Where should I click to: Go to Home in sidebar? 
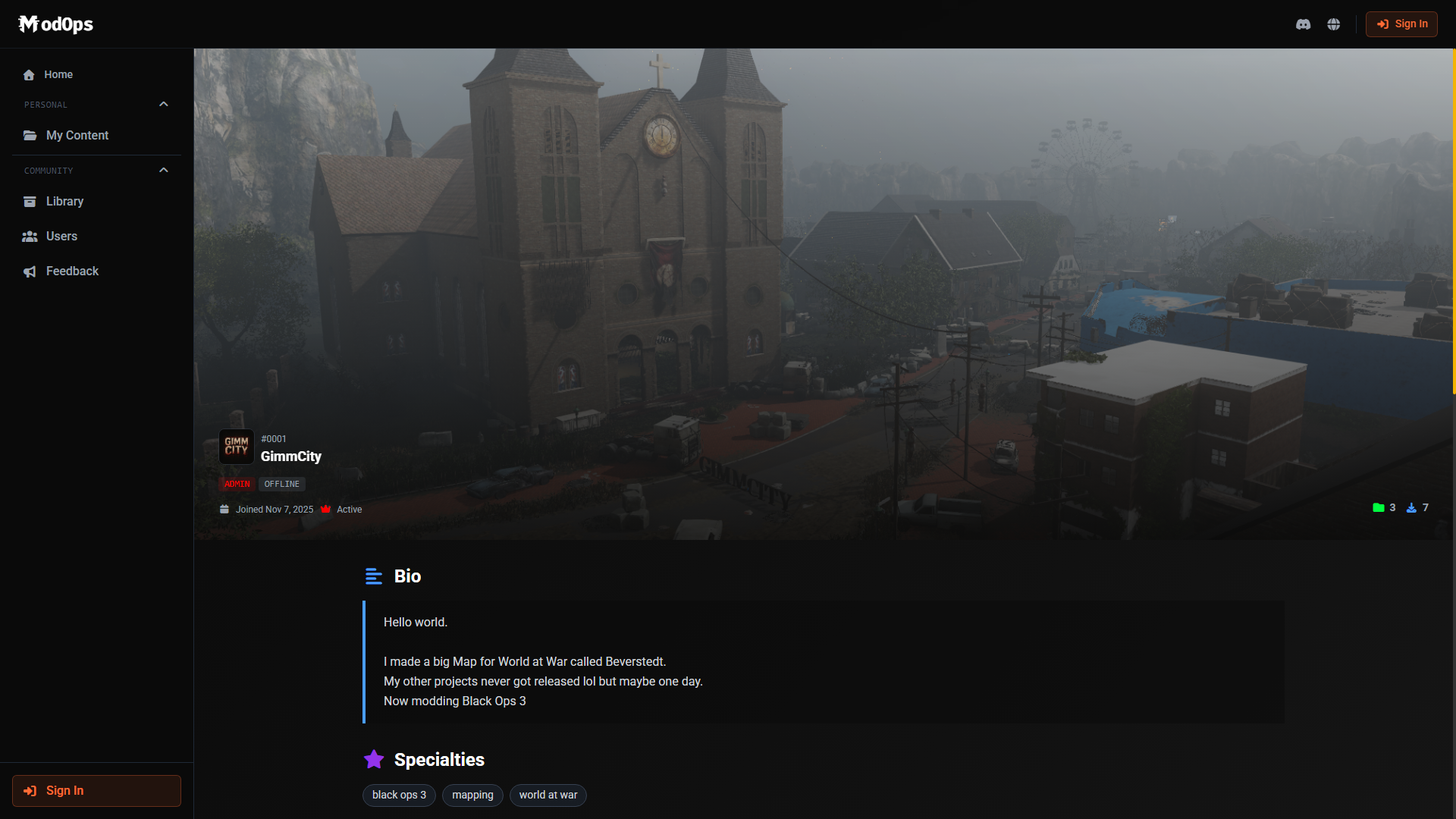[58, 74]
